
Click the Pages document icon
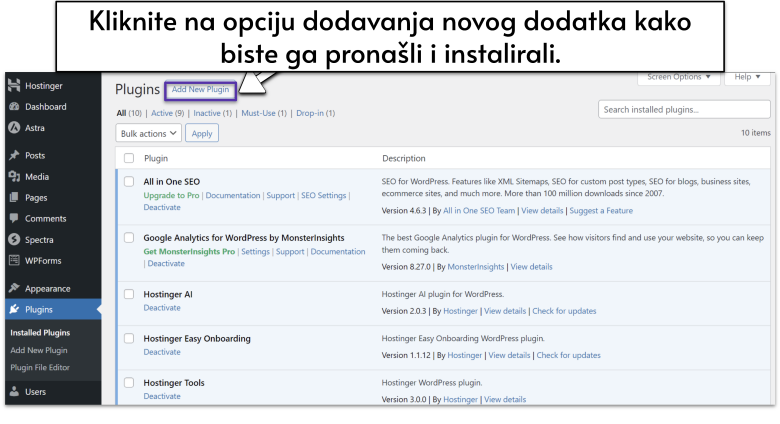[x=14, y=198]
